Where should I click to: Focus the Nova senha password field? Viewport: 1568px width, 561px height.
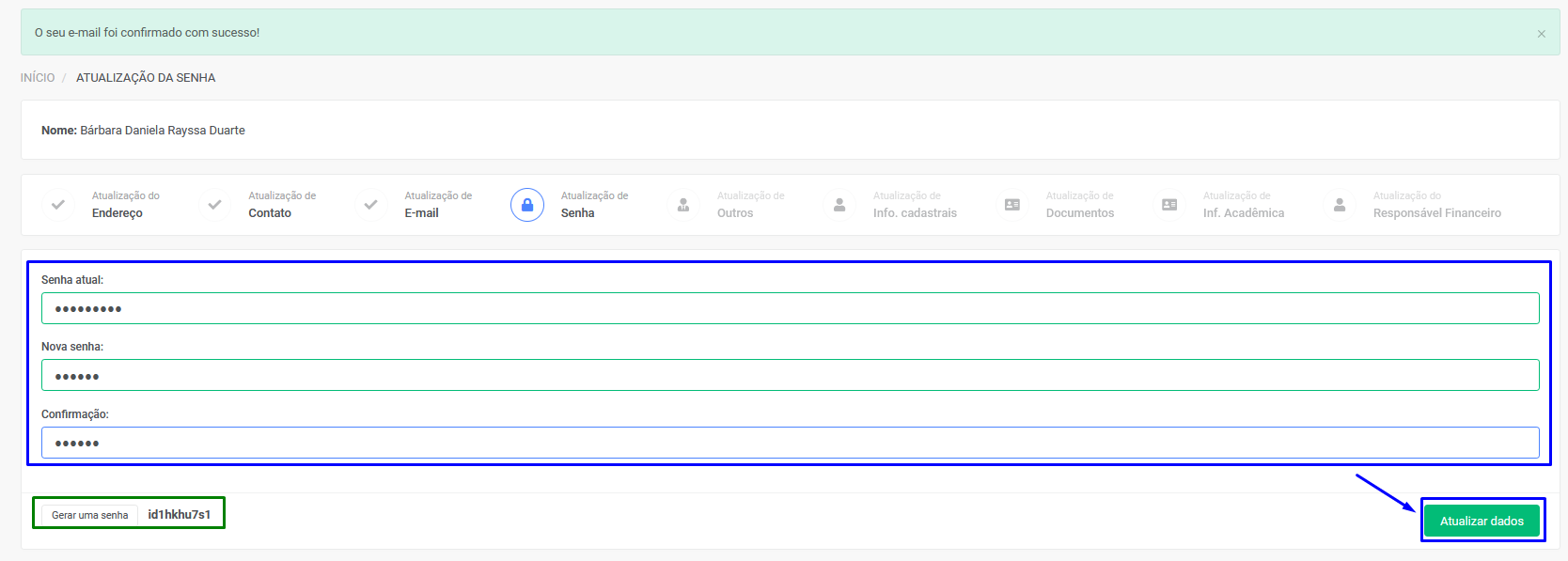tap(791, 375)
